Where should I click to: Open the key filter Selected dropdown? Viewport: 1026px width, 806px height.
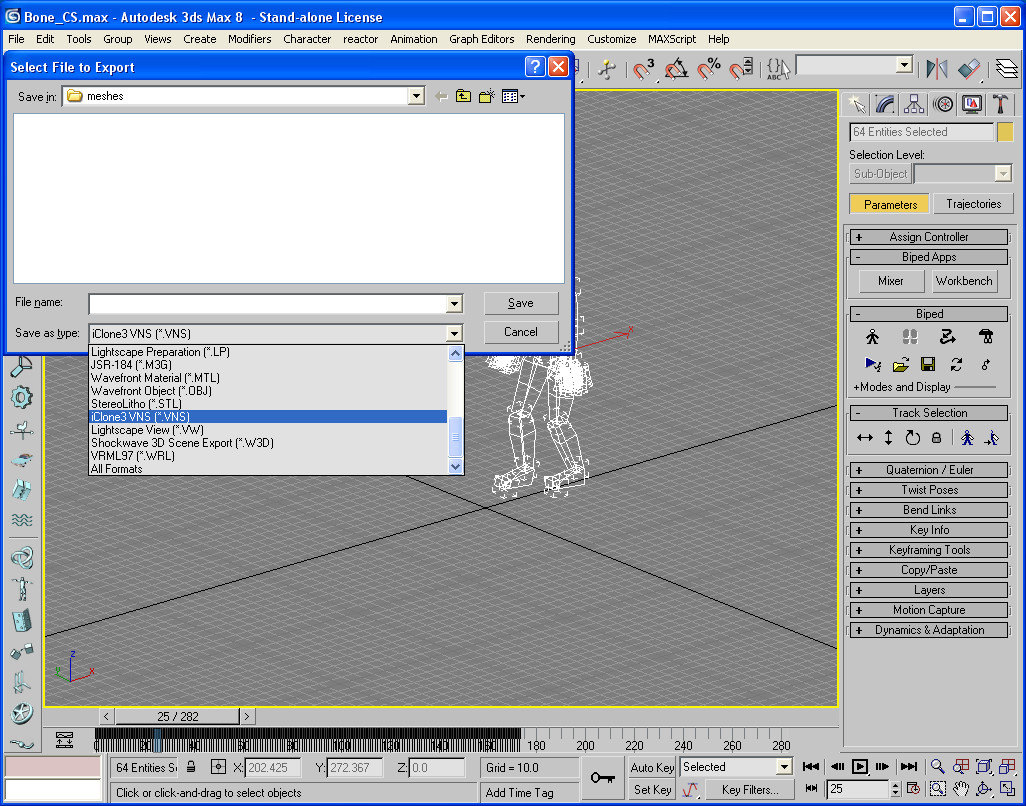click(x=784, y=767)
